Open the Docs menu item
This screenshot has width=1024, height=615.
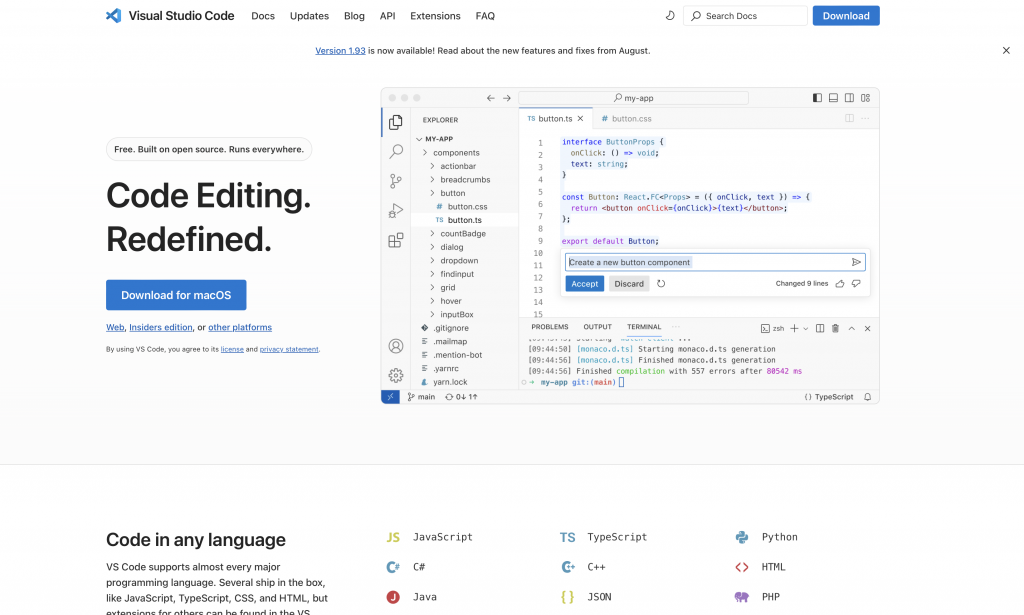point(263,16)
